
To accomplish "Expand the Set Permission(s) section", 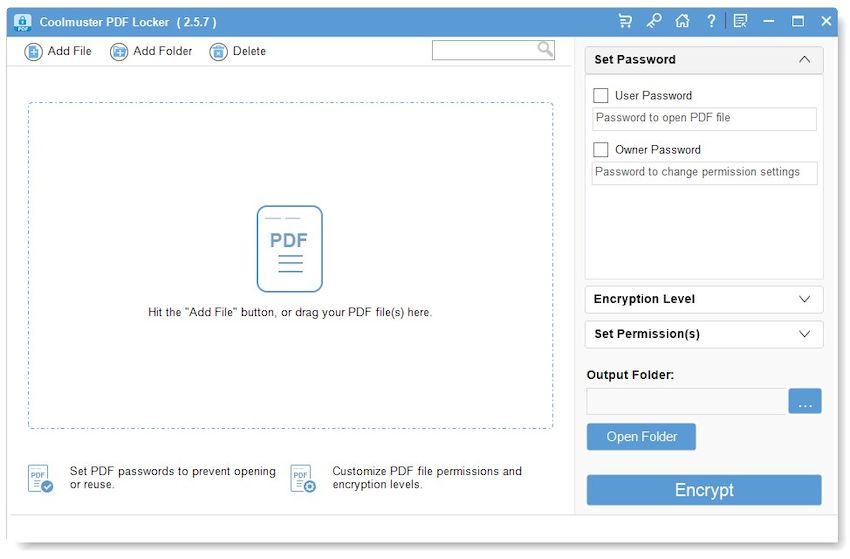I will pyautogui.click(x=704, y=334).
